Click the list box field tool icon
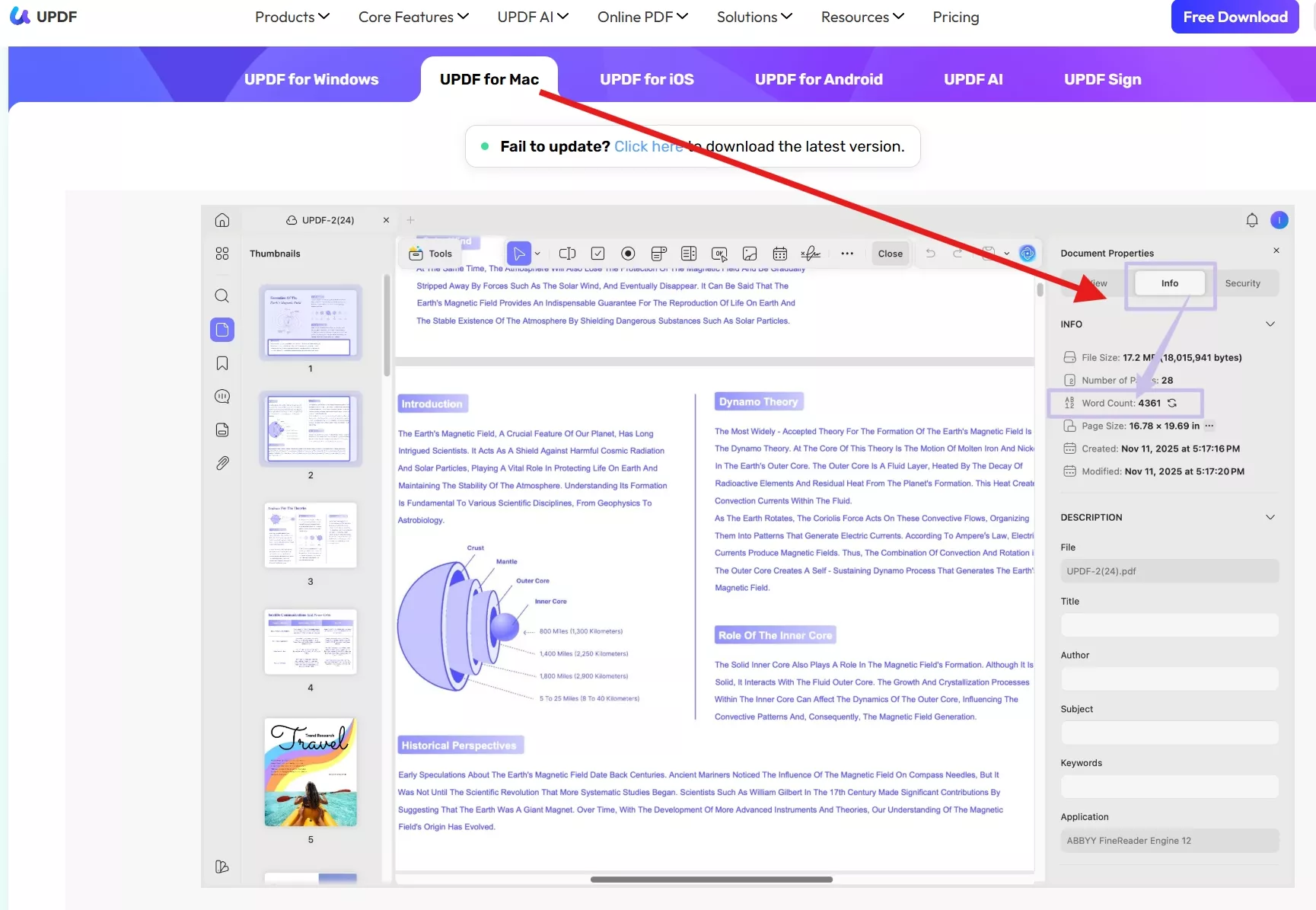The width and height of the screenshot is (1316, 910). (689, 254)
